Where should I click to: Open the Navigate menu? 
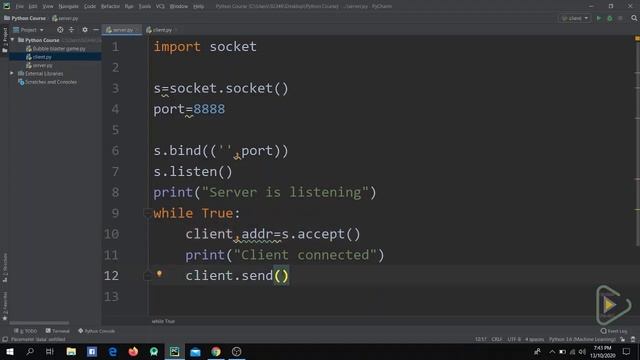pos(68,7)
